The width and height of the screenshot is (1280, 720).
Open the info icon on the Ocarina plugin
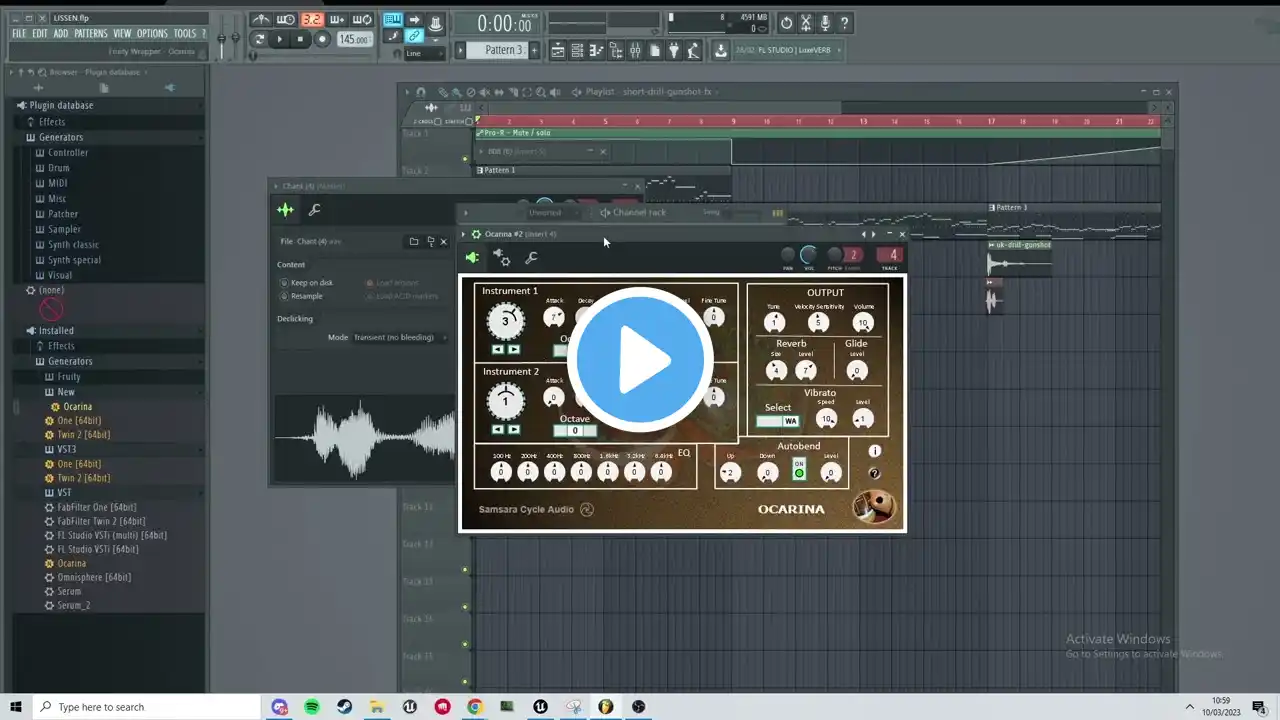tap(875, 451)
